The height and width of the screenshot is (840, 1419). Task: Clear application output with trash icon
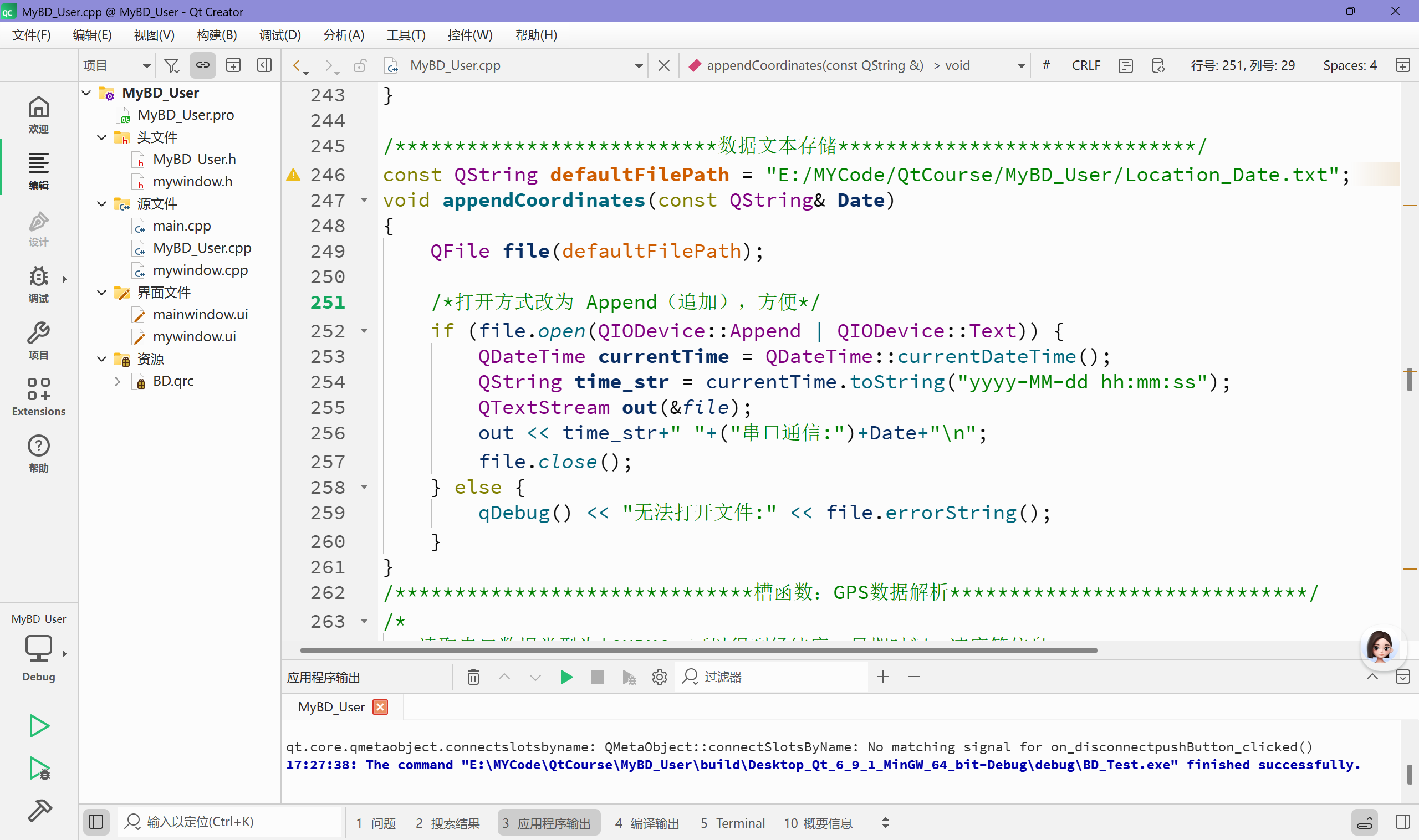tap(473, 677)
